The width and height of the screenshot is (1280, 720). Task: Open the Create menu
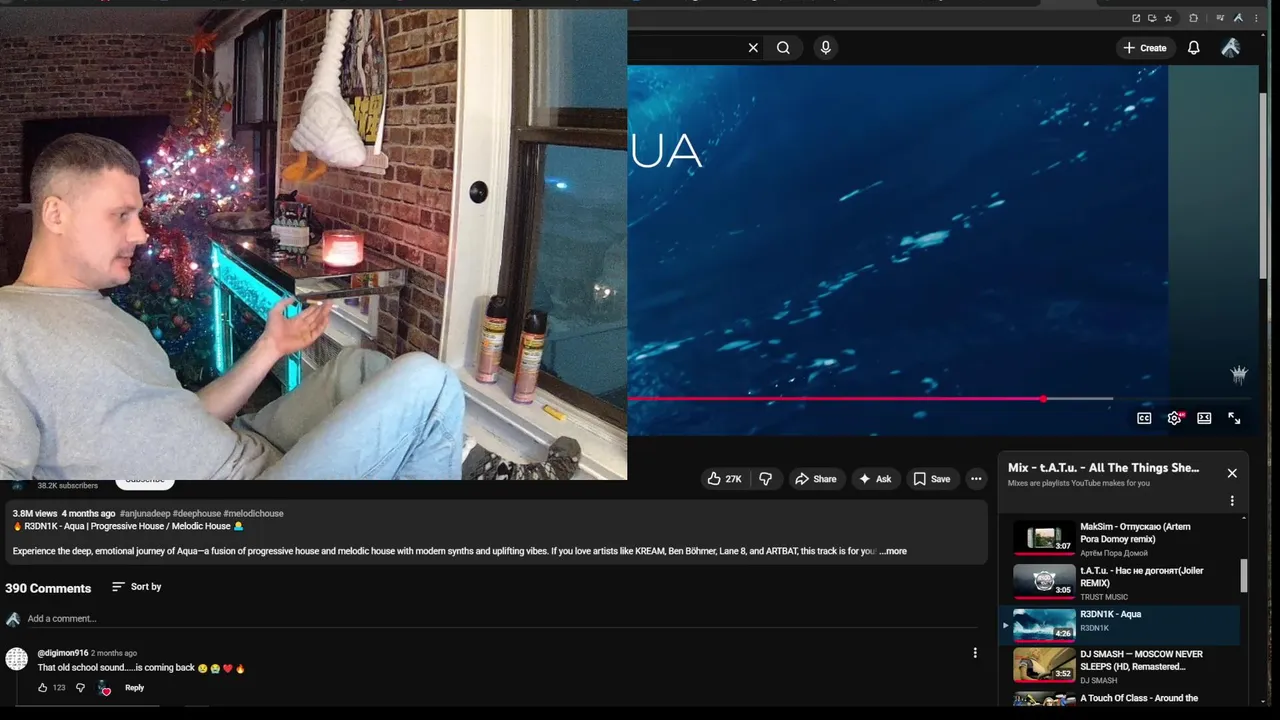tap(1145, 47)
